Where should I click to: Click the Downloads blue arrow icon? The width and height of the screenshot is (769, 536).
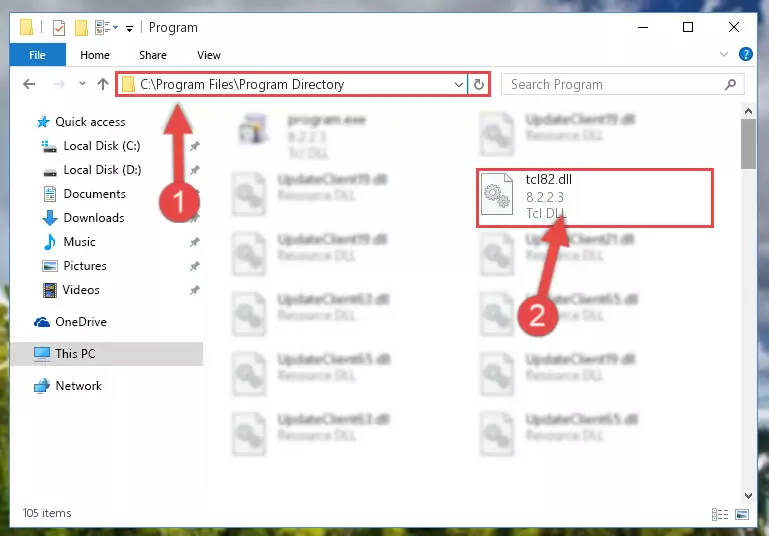50,218
